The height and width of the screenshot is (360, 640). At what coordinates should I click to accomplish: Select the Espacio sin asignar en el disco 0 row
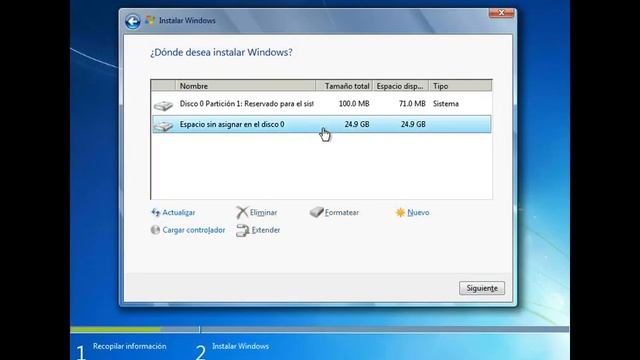coord(322,124)
